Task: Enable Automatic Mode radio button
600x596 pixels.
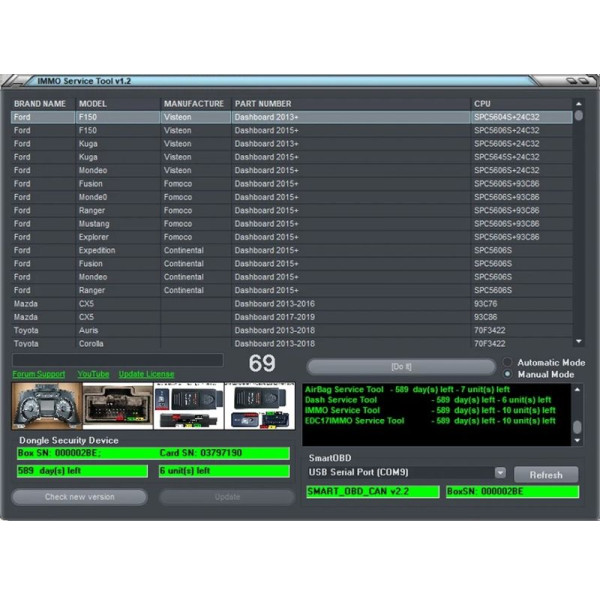Action: tap(508, 362)
